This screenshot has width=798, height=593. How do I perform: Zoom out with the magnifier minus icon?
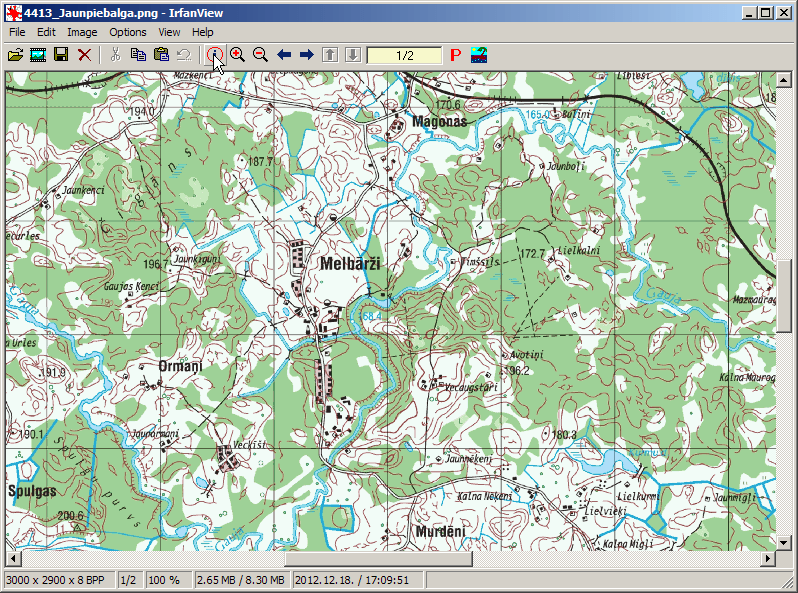[x=260, y=54]
